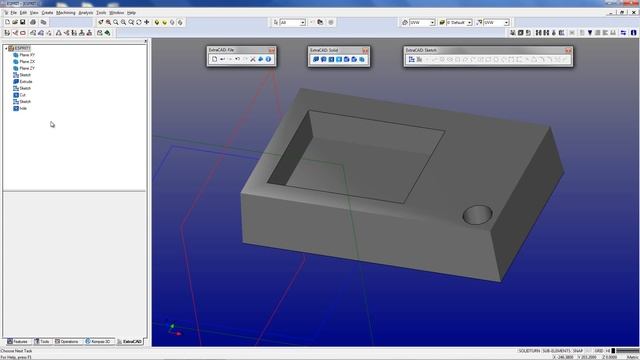Click the Pan cross-arrows icon
Viewport: 640px width, 360px height.
click(147, 22)
